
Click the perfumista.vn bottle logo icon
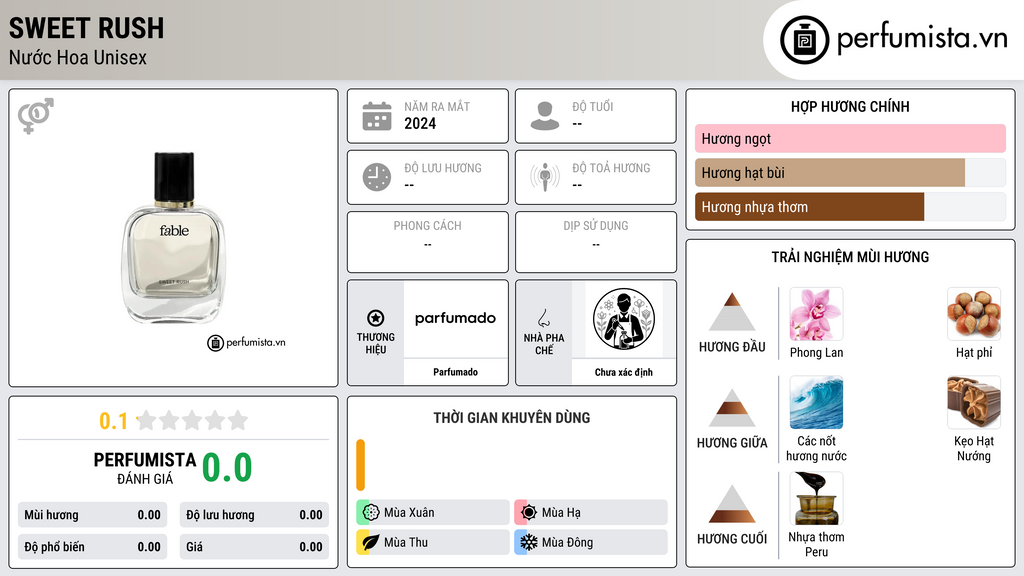point(804,40)
